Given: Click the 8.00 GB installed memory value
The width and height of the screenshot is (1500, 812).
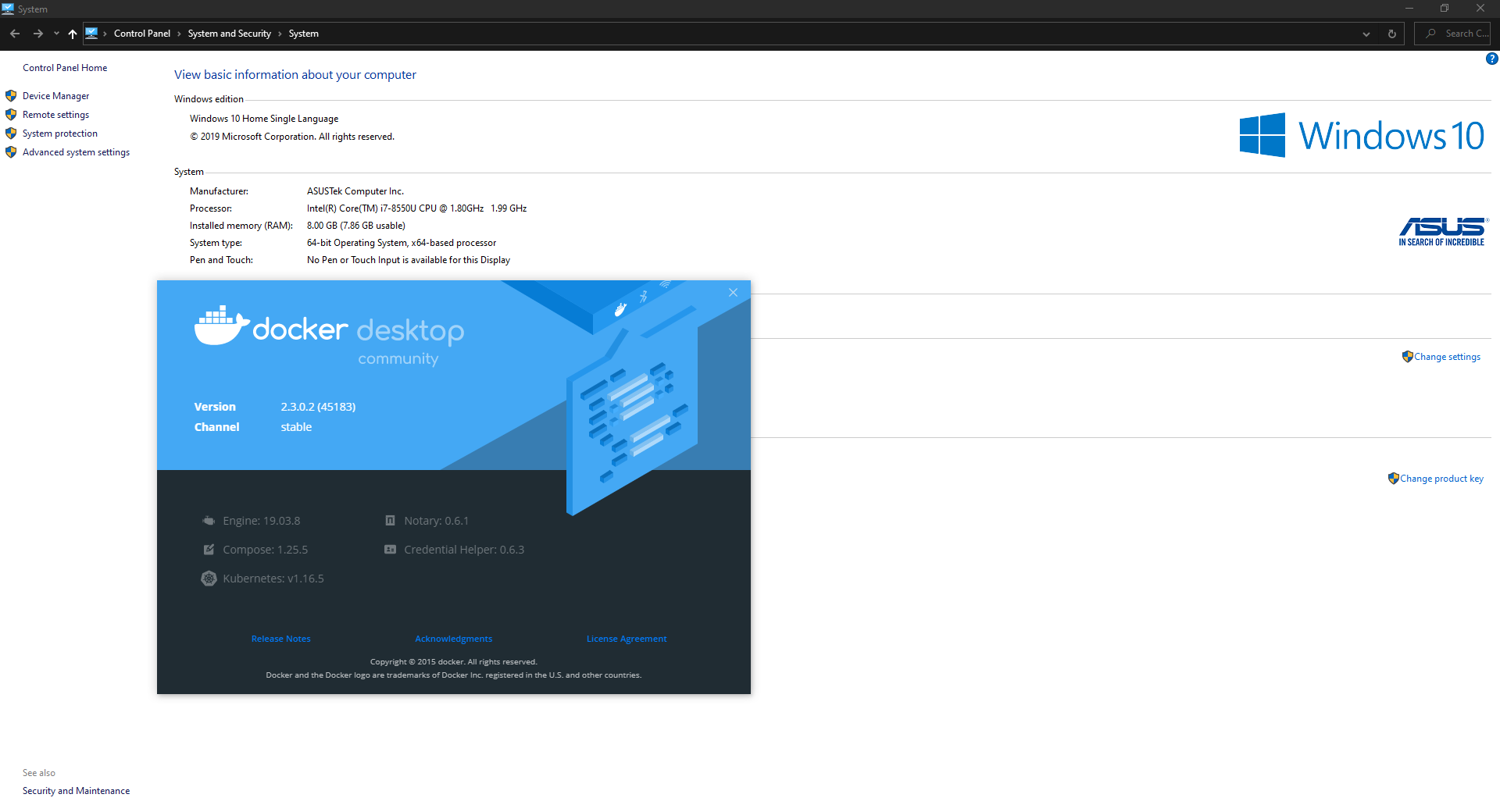Looking at the screenshot, I should point(356,226).
